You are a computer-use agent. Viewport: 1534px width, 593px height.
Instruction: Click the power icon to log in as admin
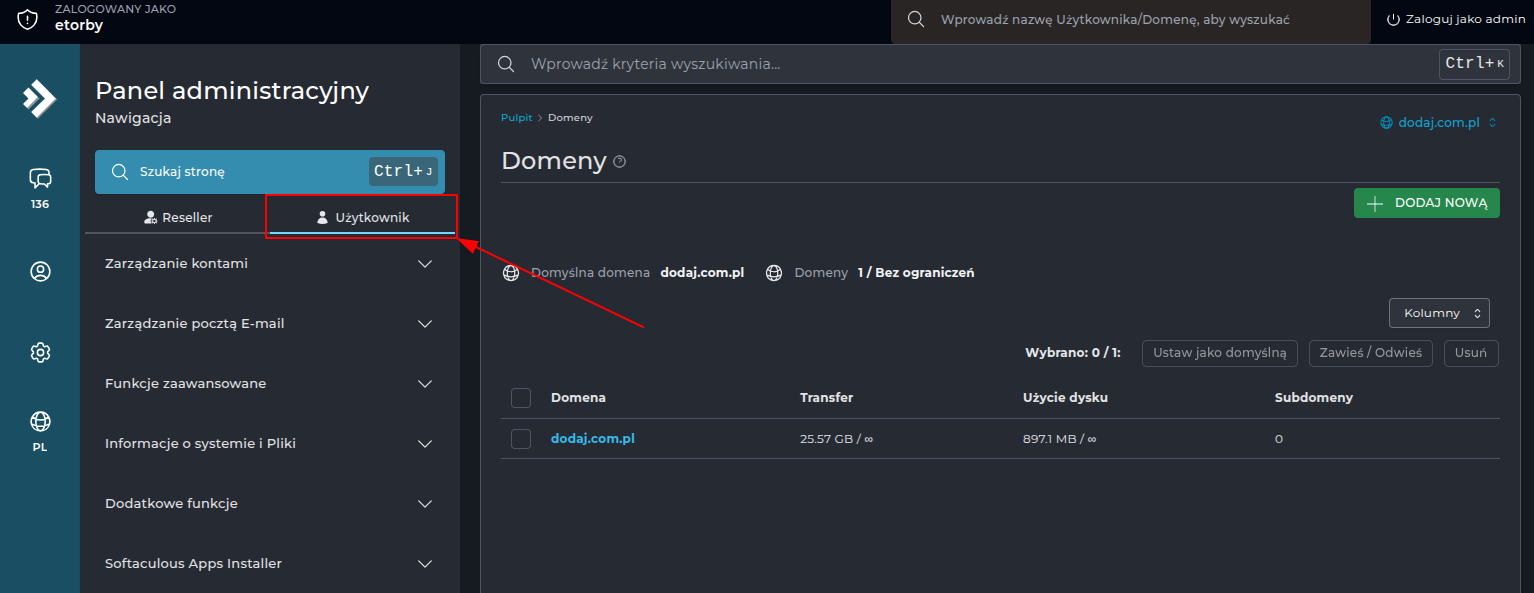click(x=1393, y=19)
